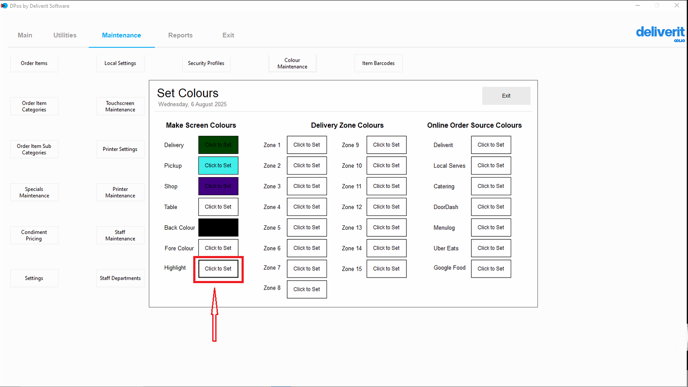The width and height of the screenshot is (688, 387).
Task: Set the Fore Colour
Action: (x=218, y=248)
